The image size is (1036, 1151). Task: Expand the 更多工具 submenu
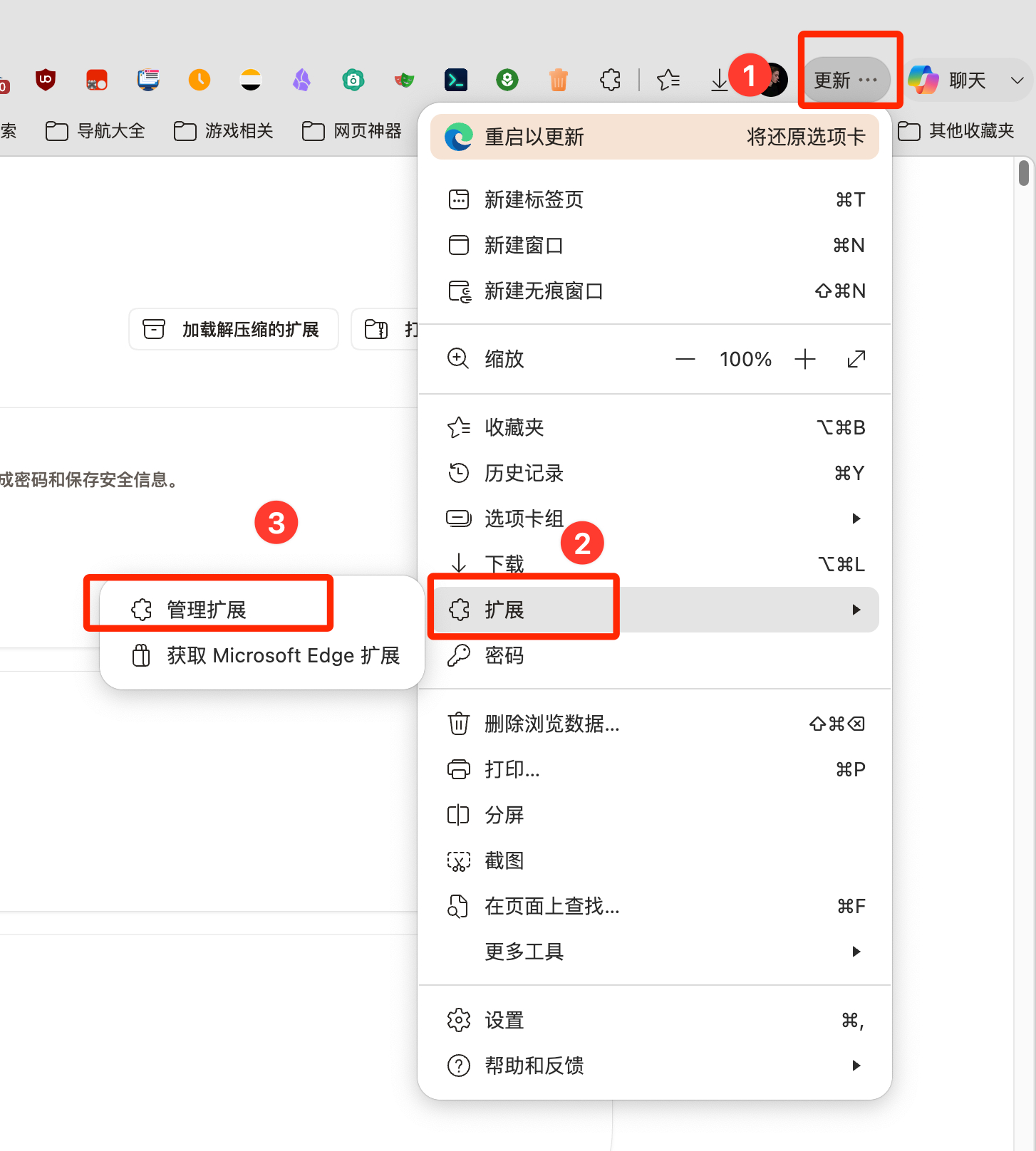point(655,952)
